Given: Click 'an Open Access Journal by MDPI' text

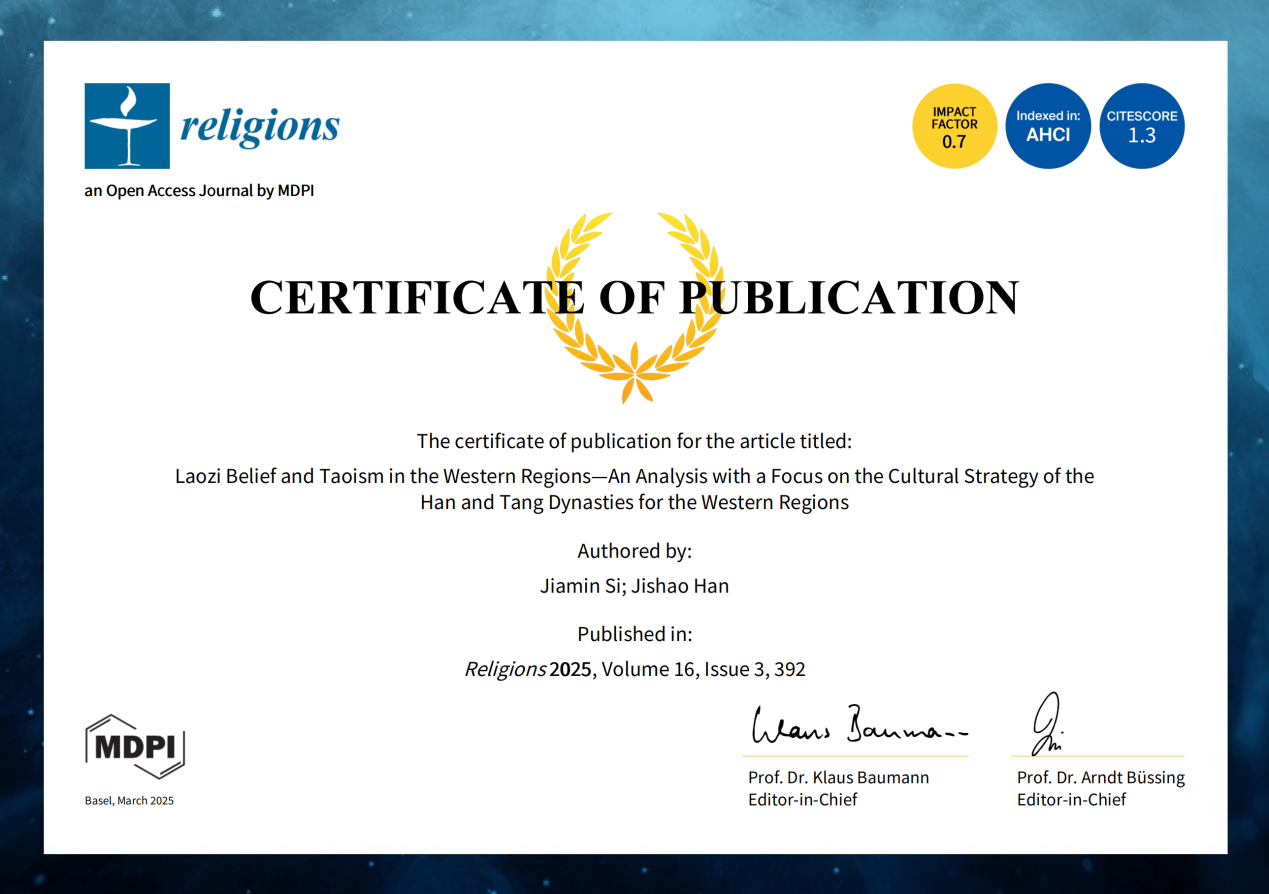Looking at the screenshot, I should tap(199, 190).
